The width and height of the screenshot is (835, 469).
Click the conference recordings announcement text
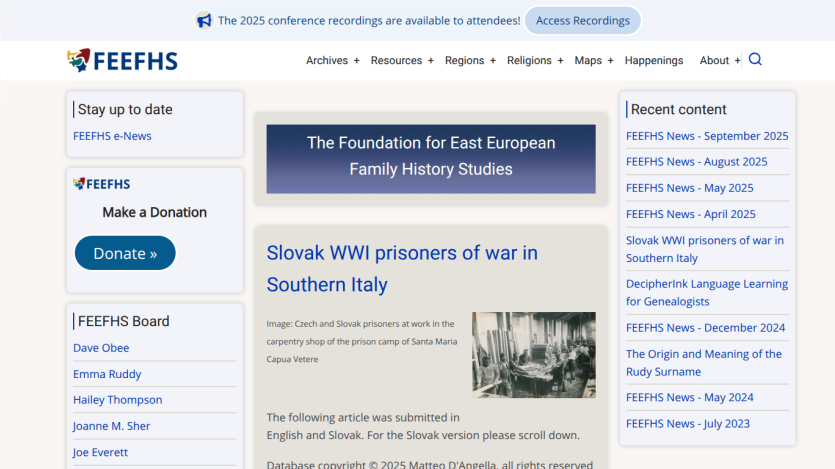[x=369, y=21]
